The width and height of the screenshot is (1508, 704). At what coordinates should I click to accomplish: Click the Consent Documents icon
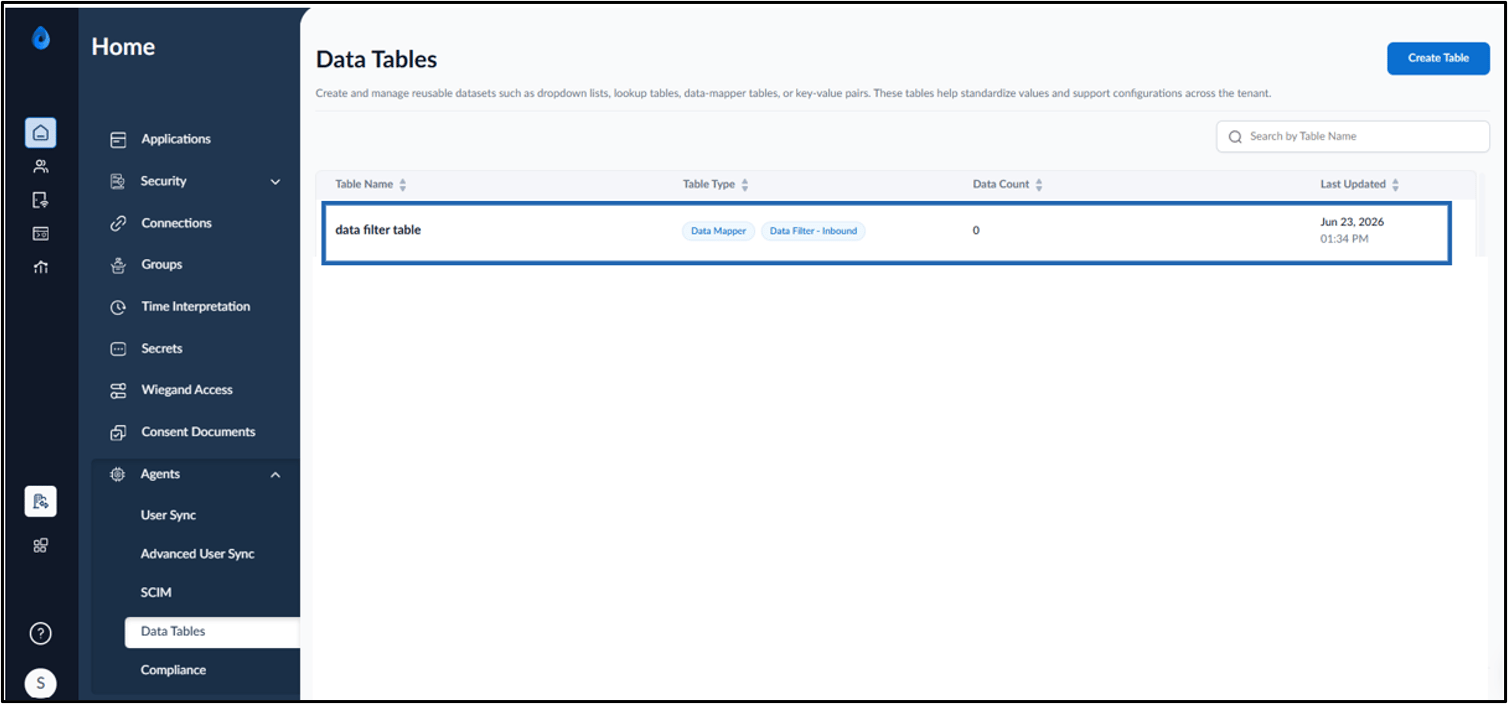(118, 433)
